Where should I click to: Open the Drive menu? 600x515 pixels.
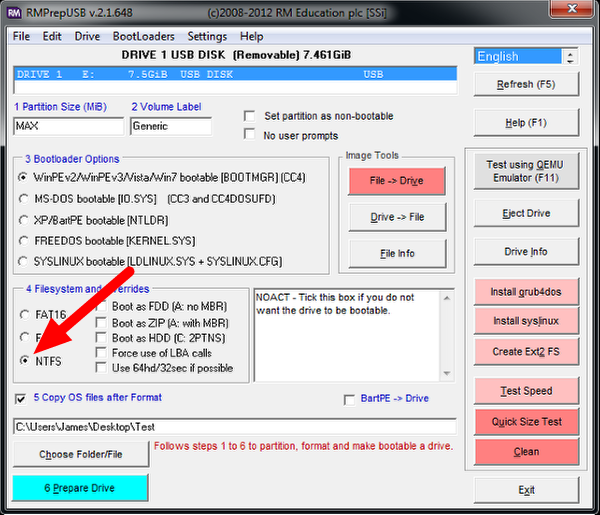[87, 36]
